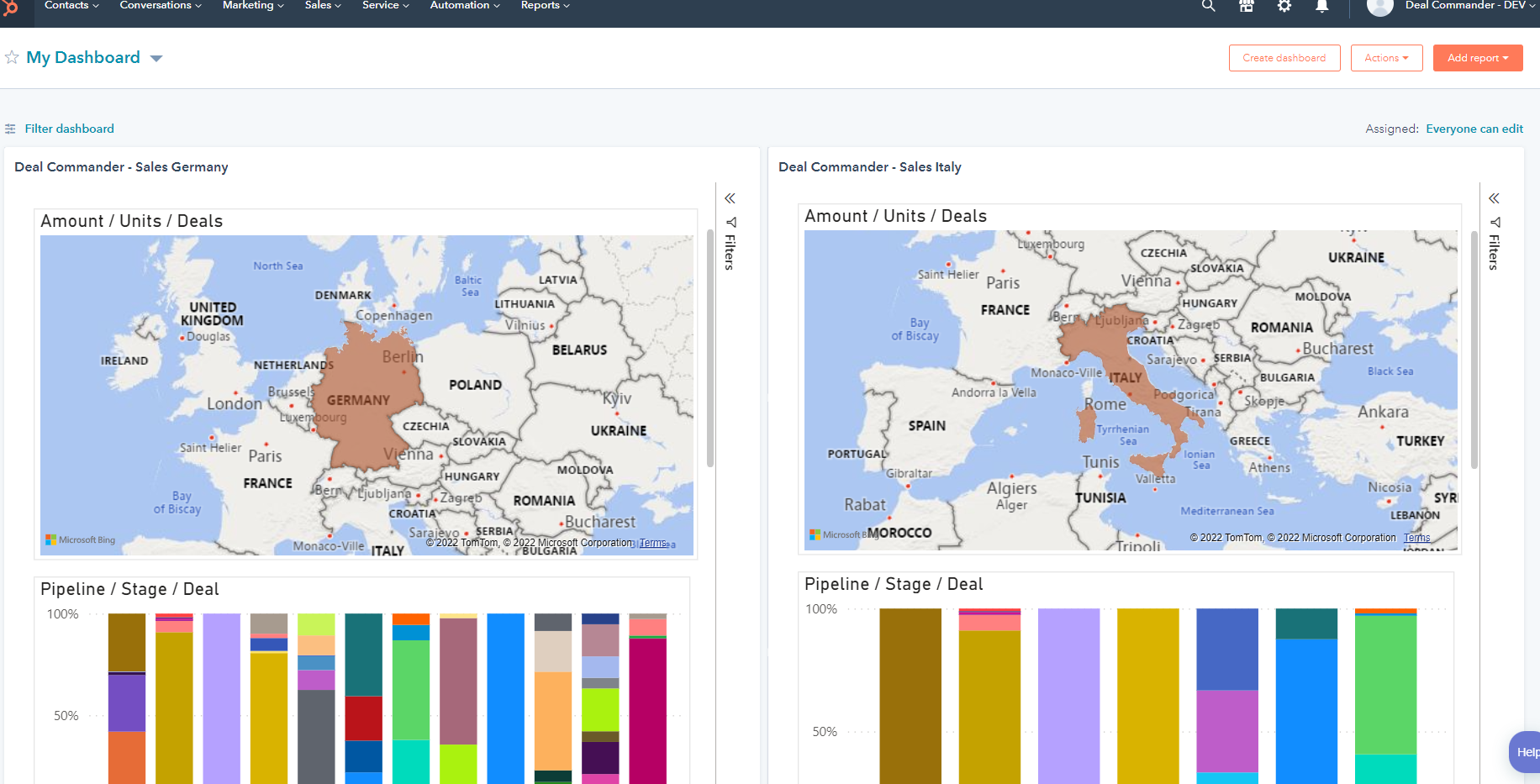Click Deal Commander - Sales Germany title
This screenshot has height=784, width=1540.
pyautogui.click(x=121, y=167)
